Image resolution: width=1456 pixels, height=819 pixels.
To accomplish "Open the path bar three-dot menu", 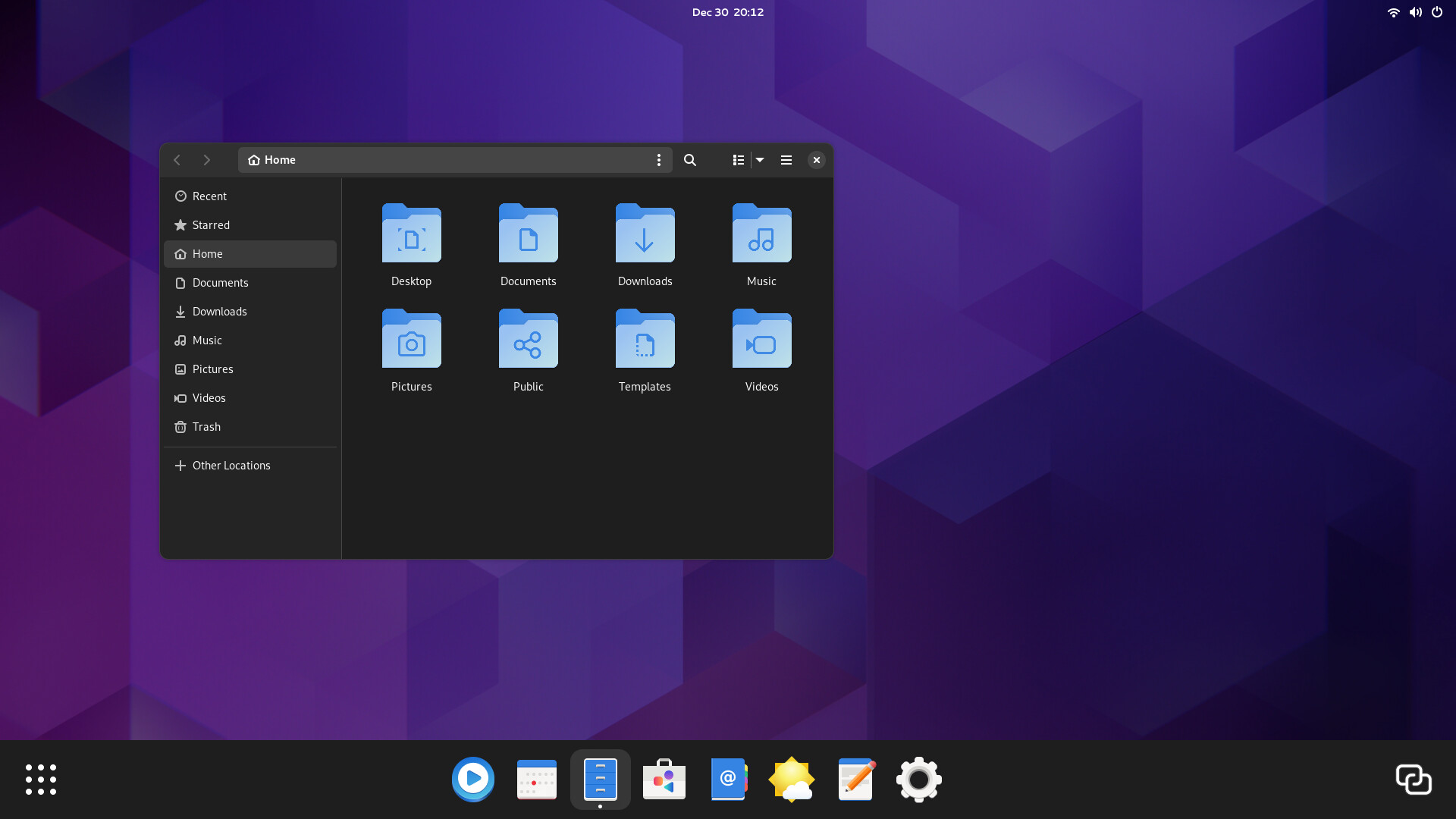I will pos(658,160).
